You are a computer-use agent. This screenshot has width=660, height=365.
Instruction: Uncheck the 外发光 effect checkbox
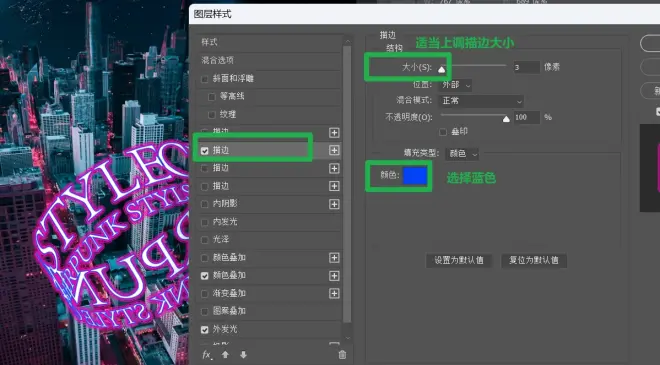pyautogui.click(x=205, y=330)
